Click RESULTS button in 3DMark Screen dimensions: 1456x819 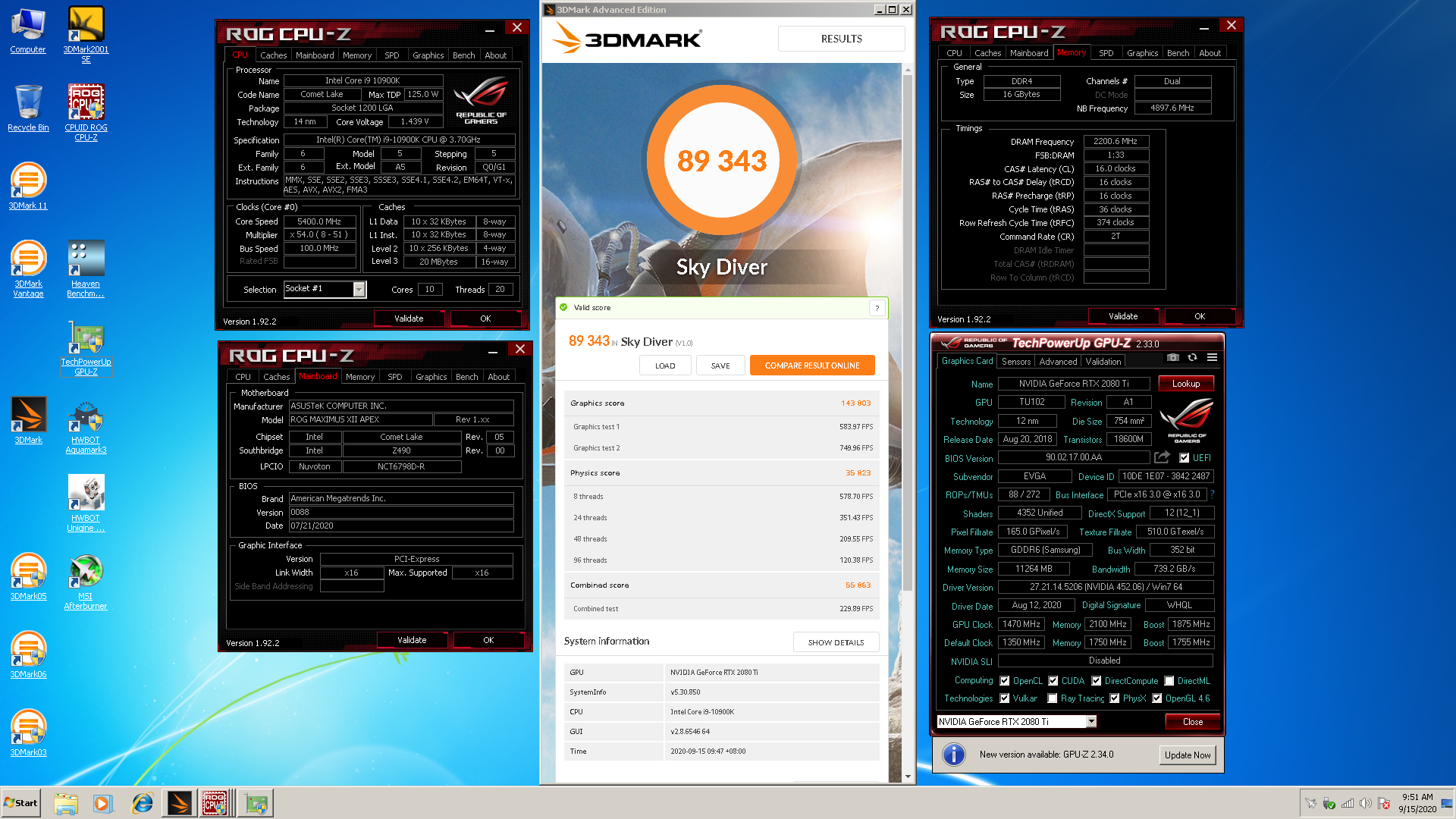pos(841,39)
